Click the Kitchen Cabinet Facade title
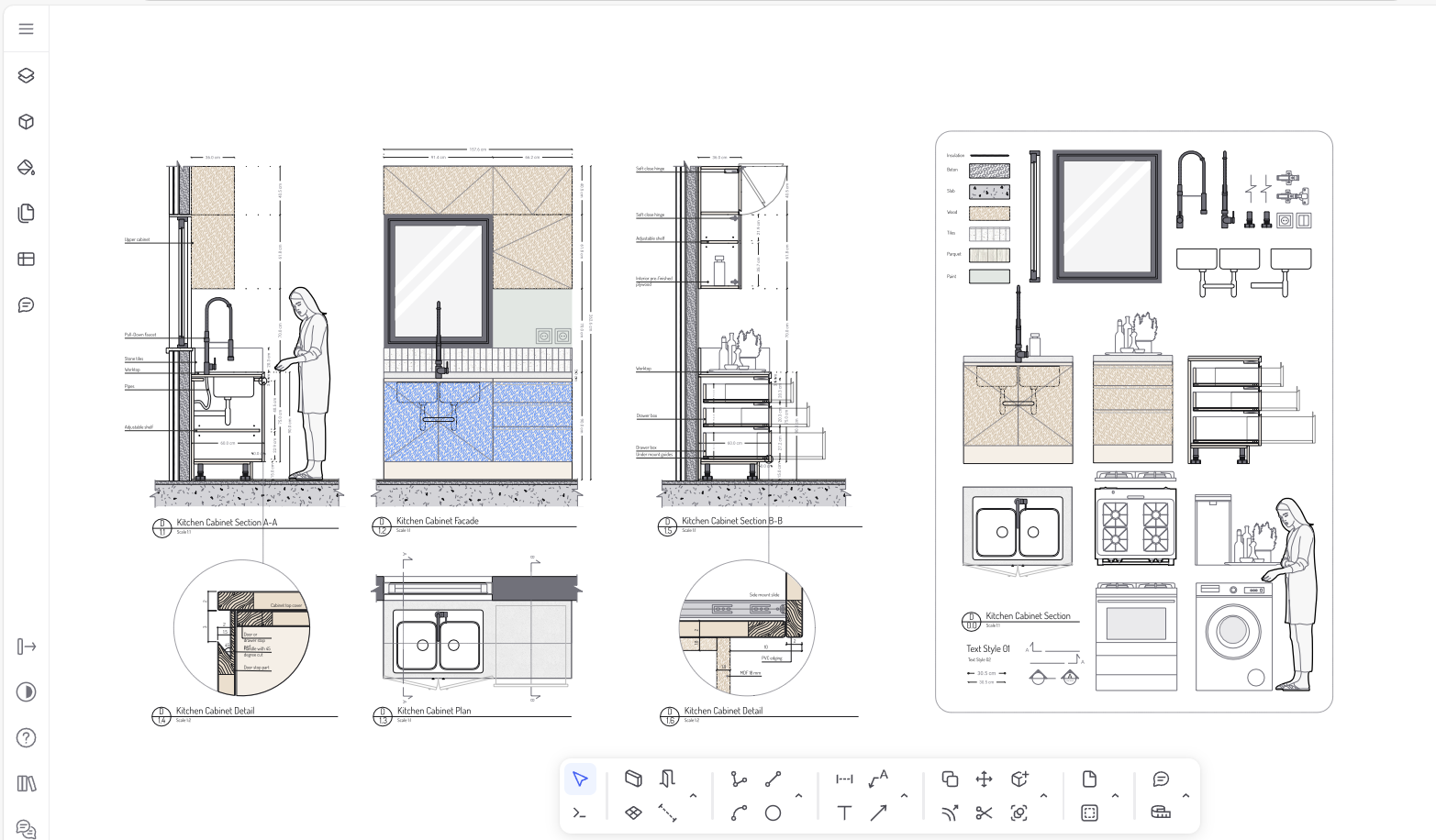The height and width of the screenshot is (840, 1436). (x=438, y=521)
